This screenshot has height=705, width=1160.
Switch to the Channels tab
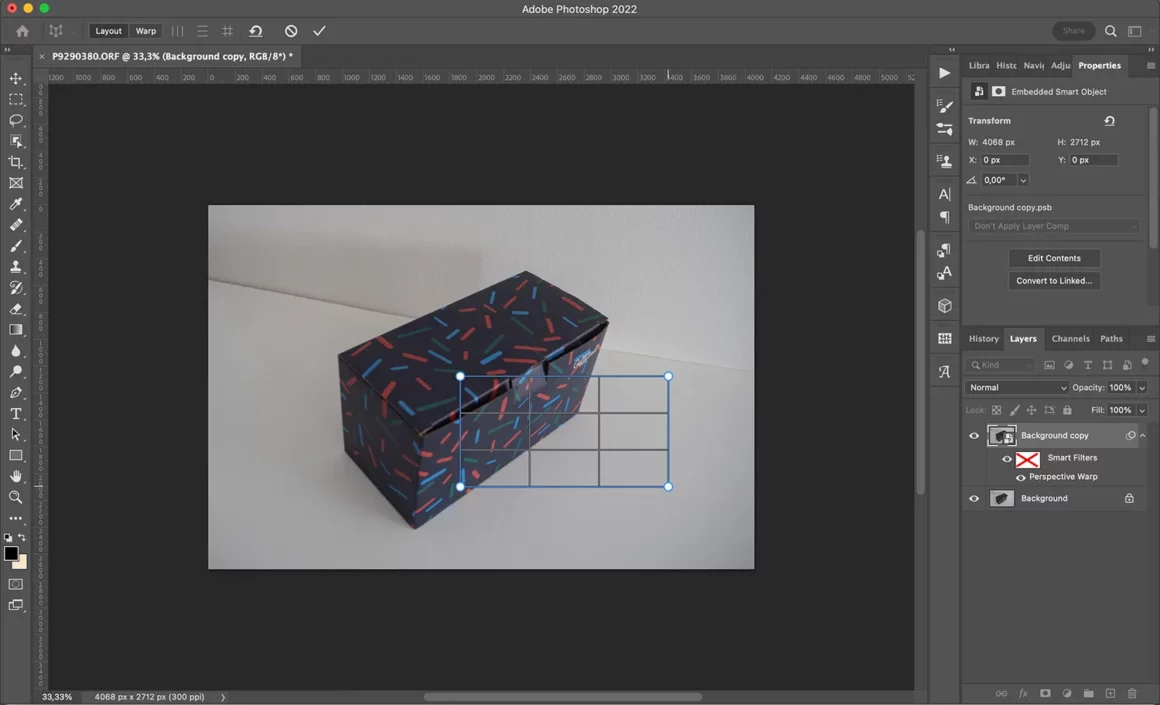1070,339
